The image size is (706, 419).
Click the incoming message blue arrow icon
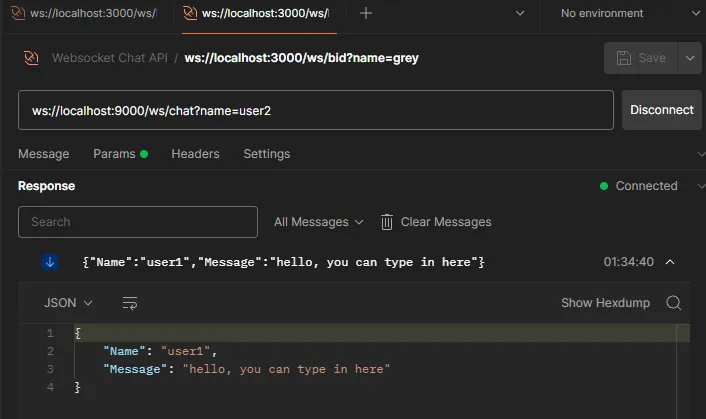coord(50,262)
